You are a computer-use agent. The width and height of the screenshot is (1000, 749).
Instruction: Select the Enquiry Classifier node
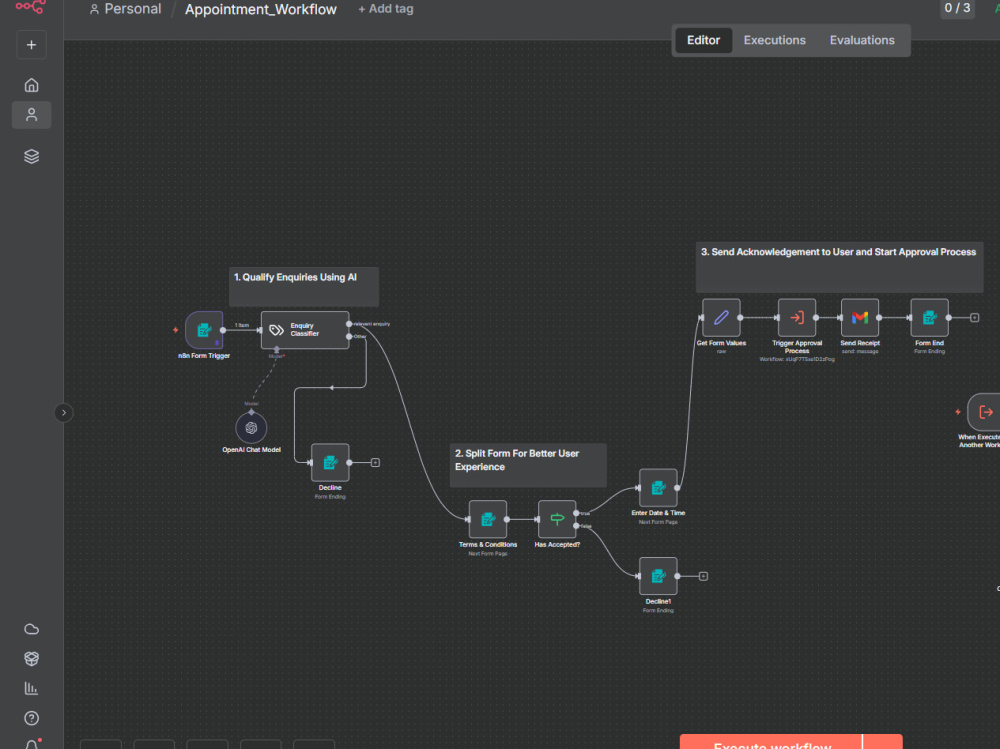(x=305, y=330)
